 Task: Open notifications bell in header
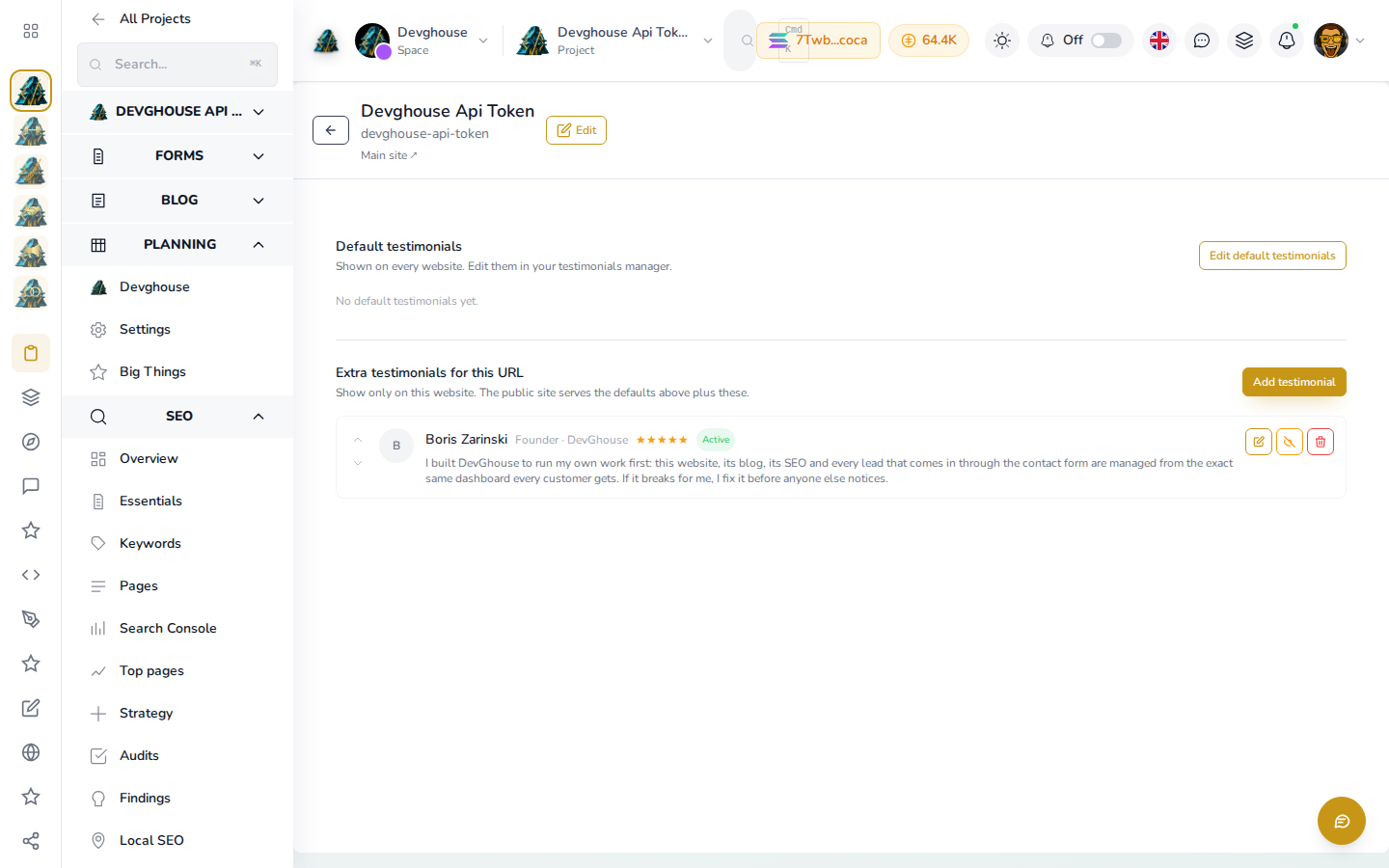(1287, 41)
